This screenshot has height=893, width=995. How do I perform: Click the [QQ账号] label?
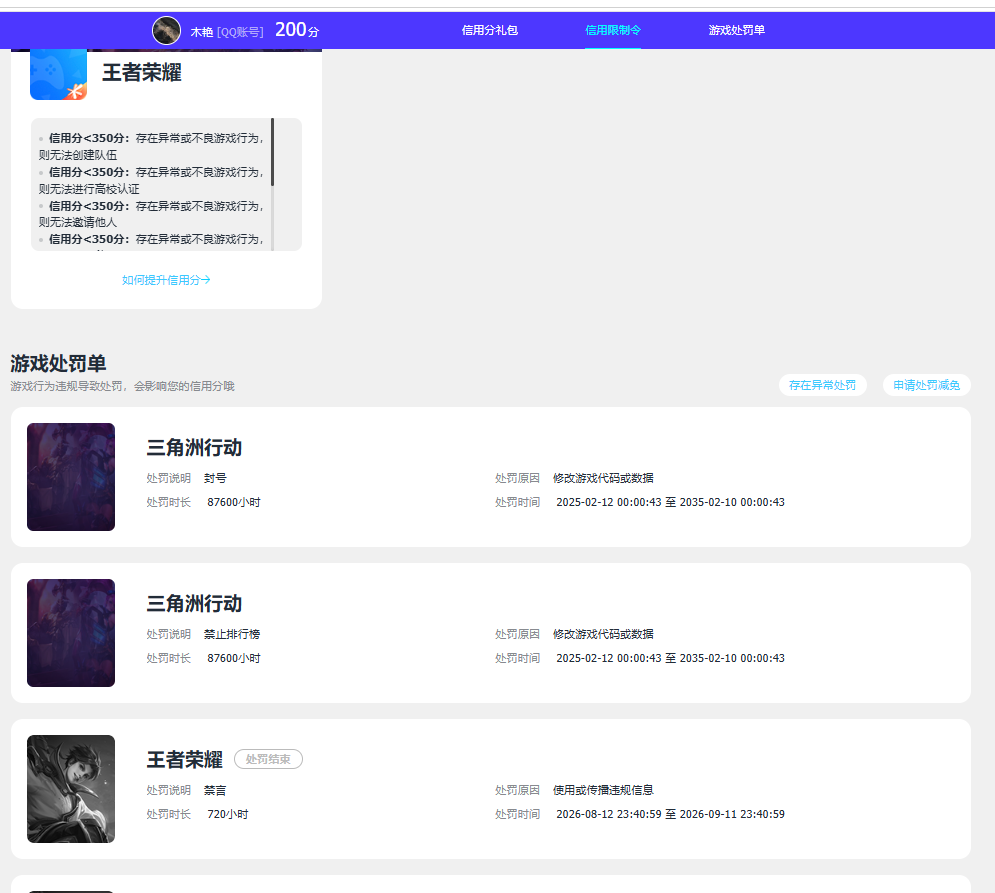240,32
